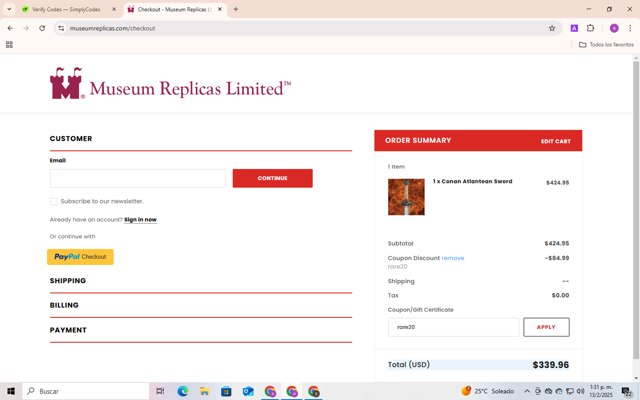
Task: Open the Conan Atlantean Sword thumbnail
Action: (406, 197)
